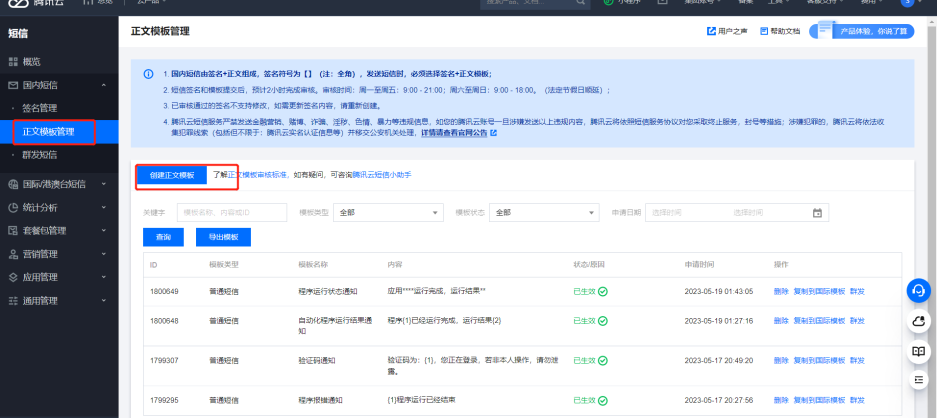This screenshot has width=937, height=418.
Task: Expand the 通用管理 chevron
Action: pyautogui.click(x=104, y=301)
